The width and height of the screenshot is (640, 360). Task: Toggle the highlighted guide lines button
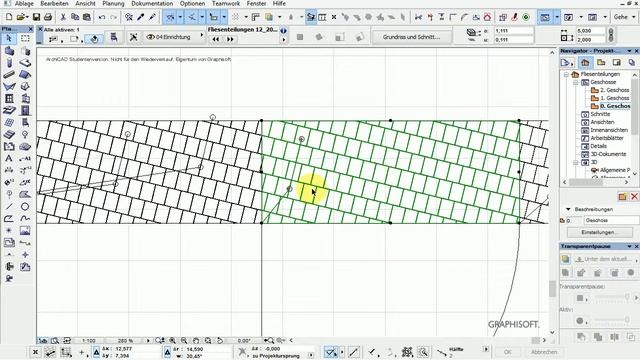(x=171, y=17)
